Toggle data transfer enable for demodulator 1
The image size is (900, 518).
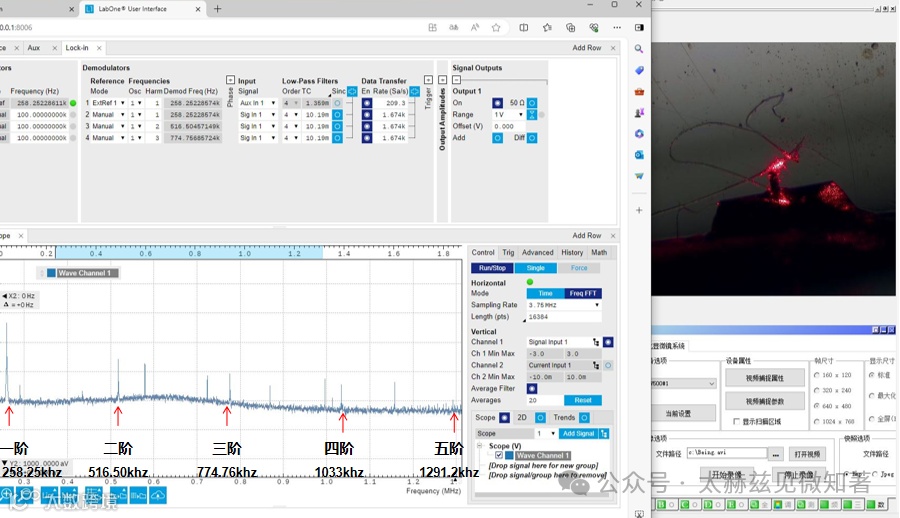[367, 103]
